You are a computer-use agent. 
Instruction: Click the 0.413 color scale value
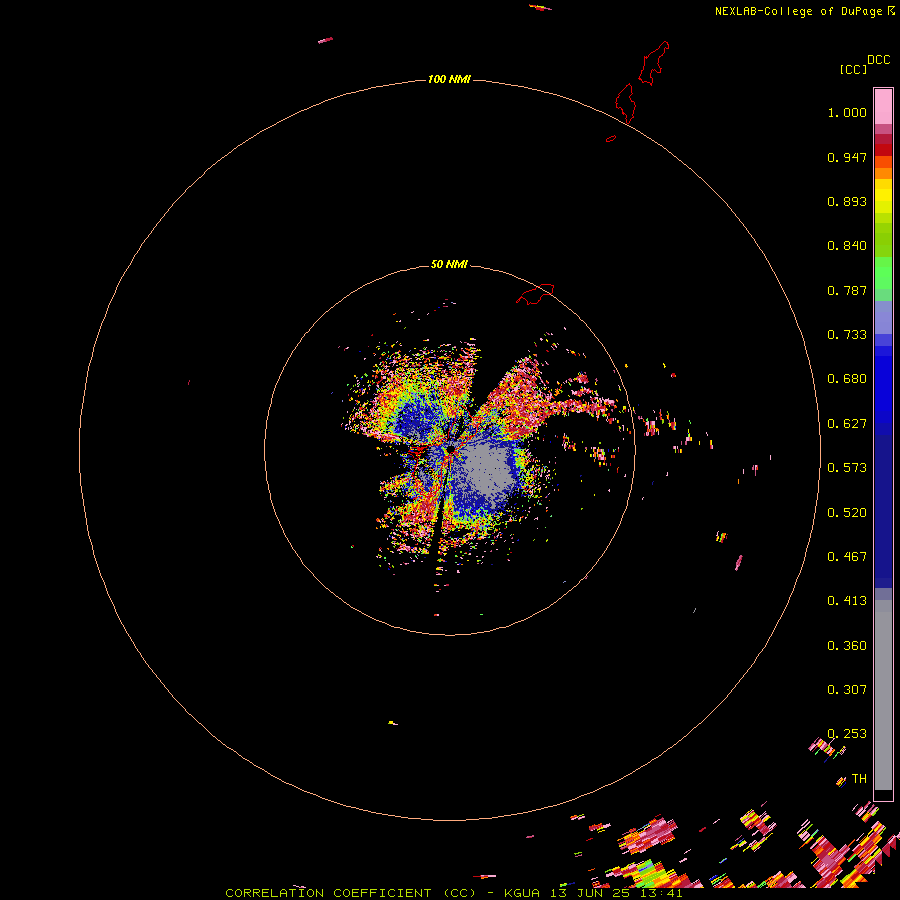847,601
